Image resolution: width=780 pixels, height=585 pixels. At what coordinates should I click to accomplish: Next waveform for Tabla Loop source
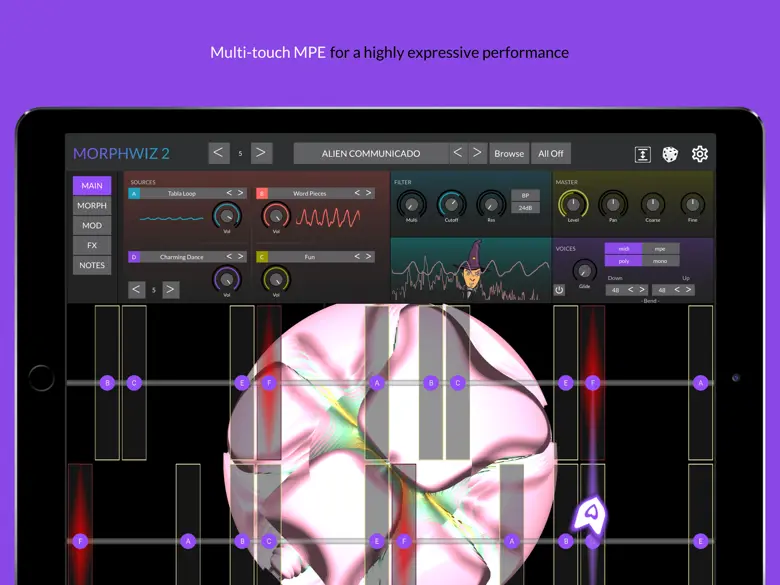[x=240, y=193]
